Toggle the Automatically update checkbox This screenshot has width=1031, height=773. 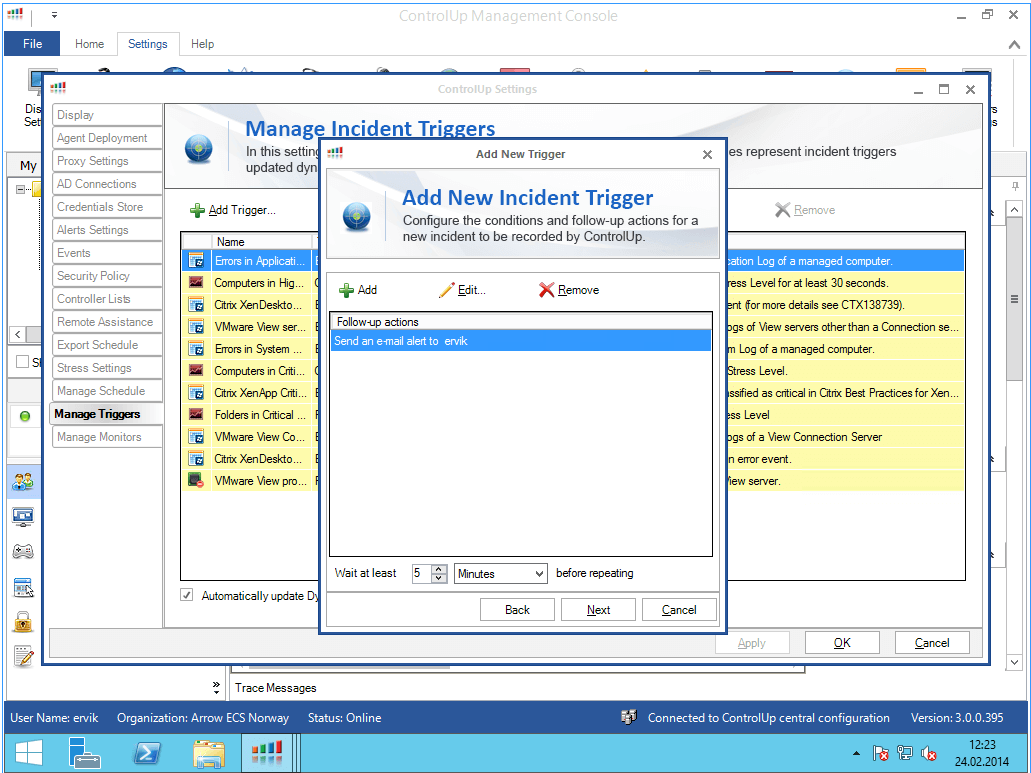tap(187, 595)
